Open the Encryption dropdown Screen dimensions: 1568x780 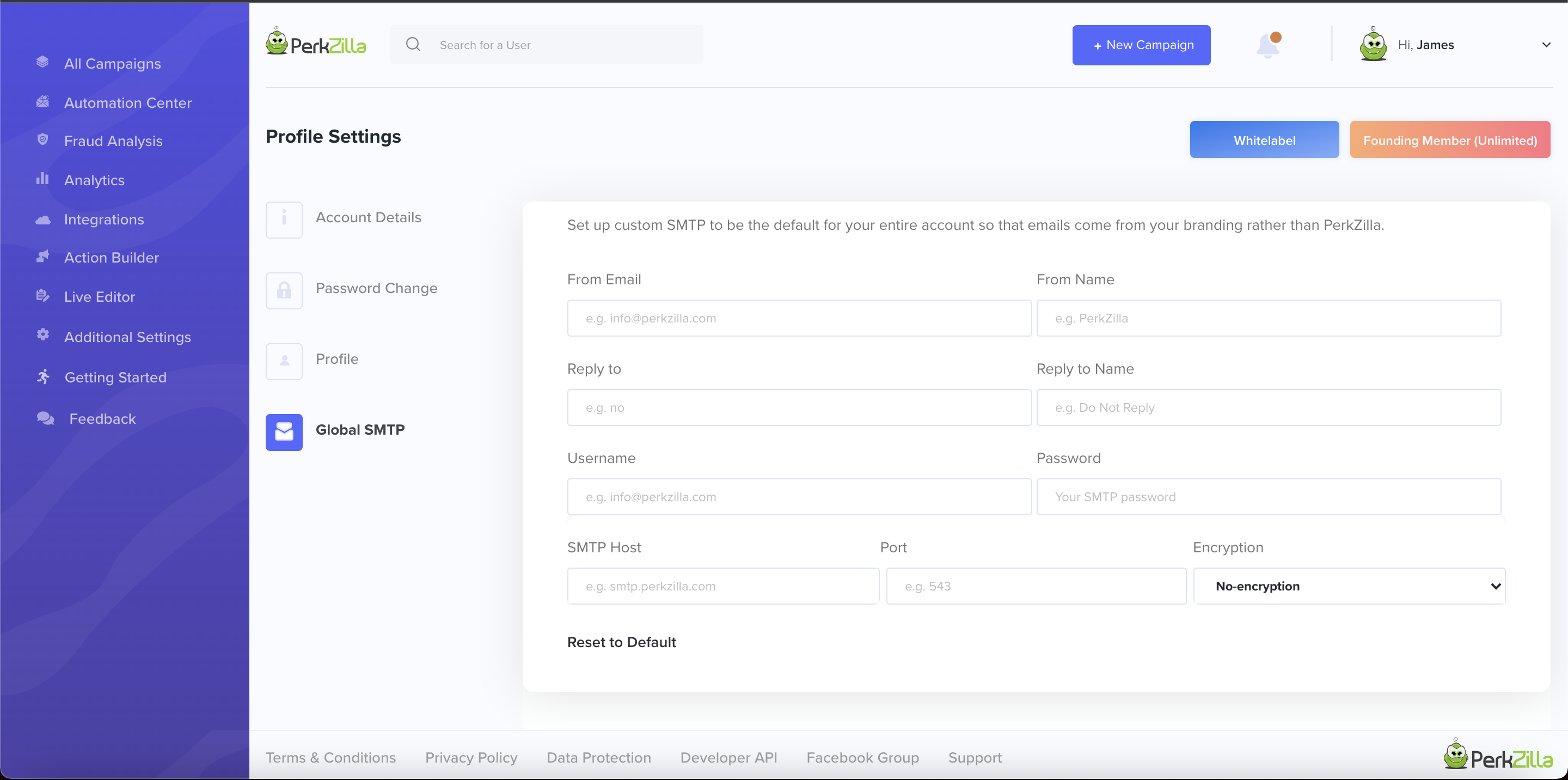[x=1349, y=587]
